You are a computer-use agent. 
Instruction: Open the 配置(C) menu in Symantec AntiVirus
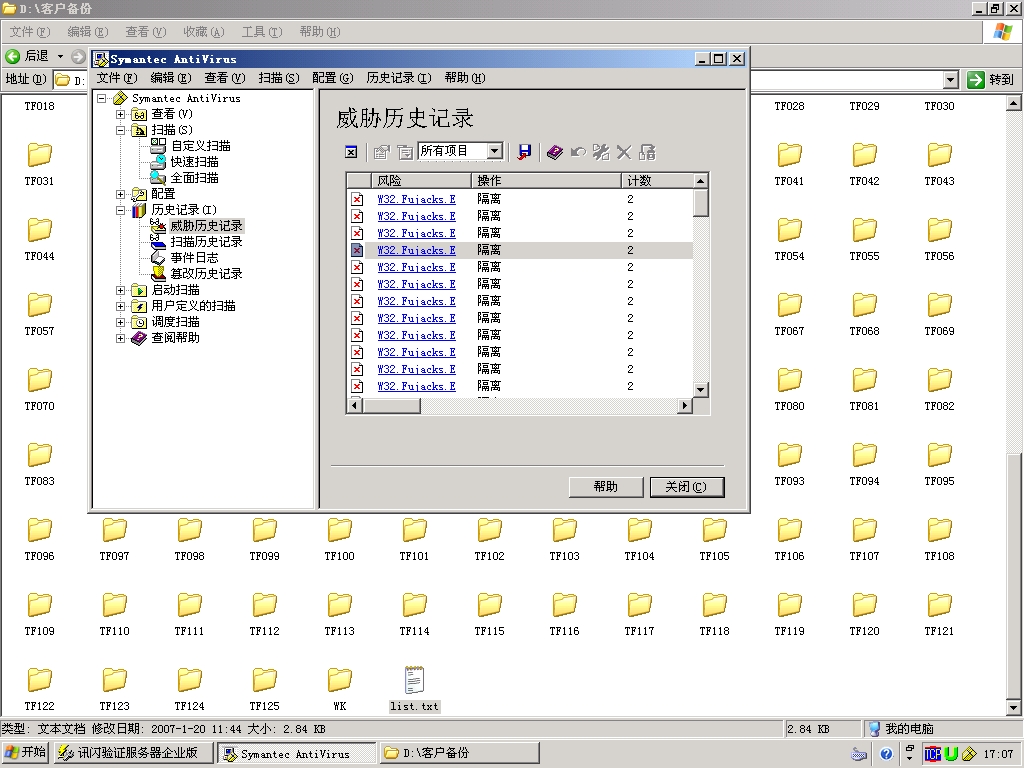point(332,78)
